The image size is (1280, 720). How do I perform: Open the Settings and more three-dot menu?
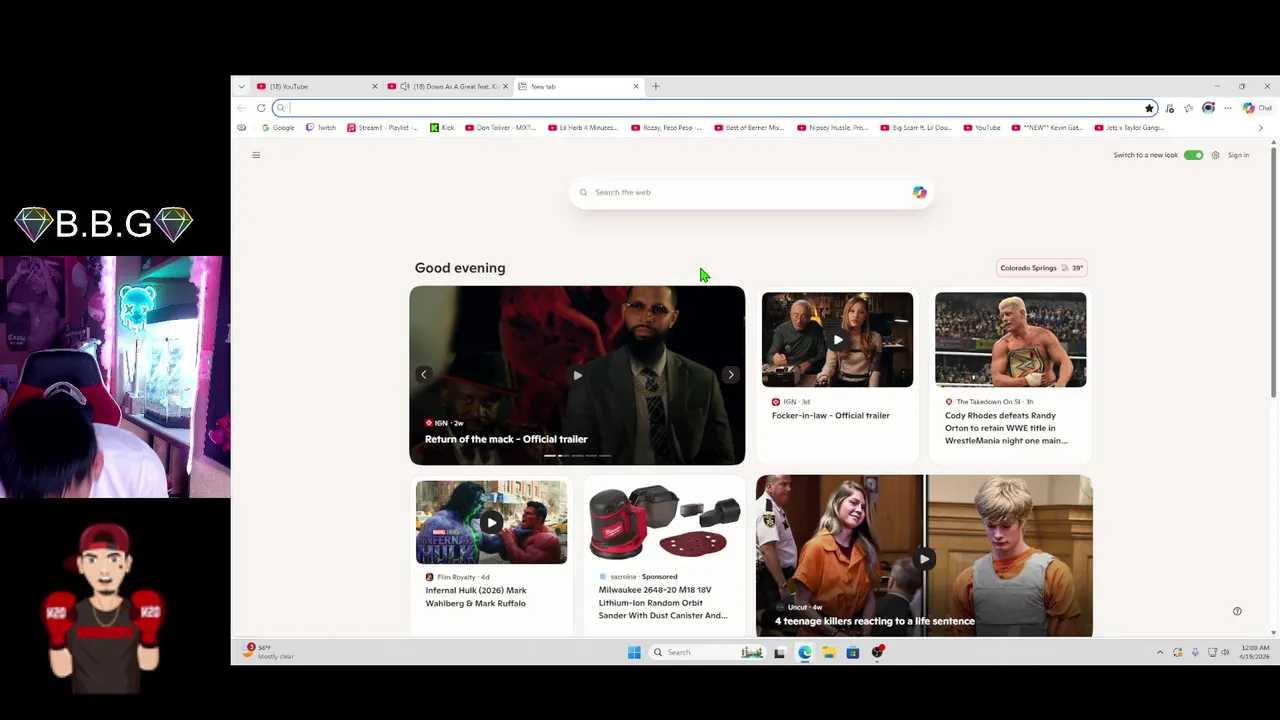1227,108
